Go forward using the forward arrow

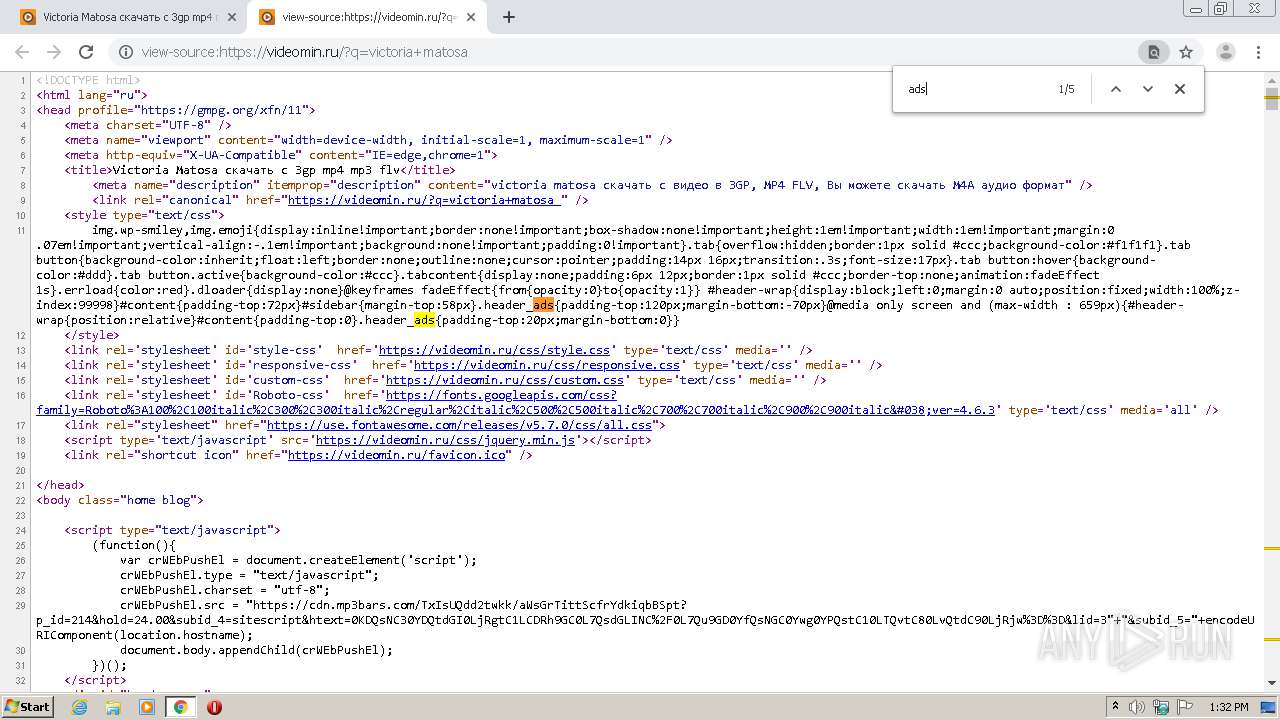54,52
